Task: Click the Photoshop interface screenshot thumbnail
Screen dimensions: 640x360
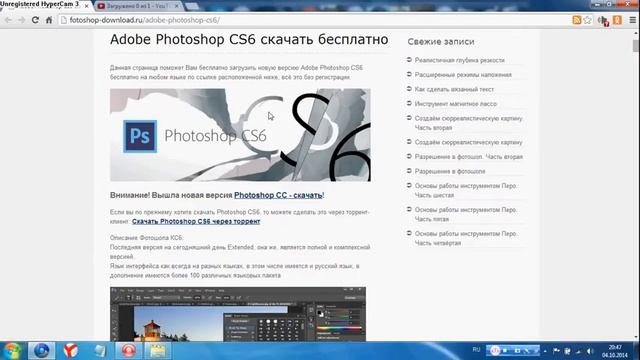Action: 238,314
